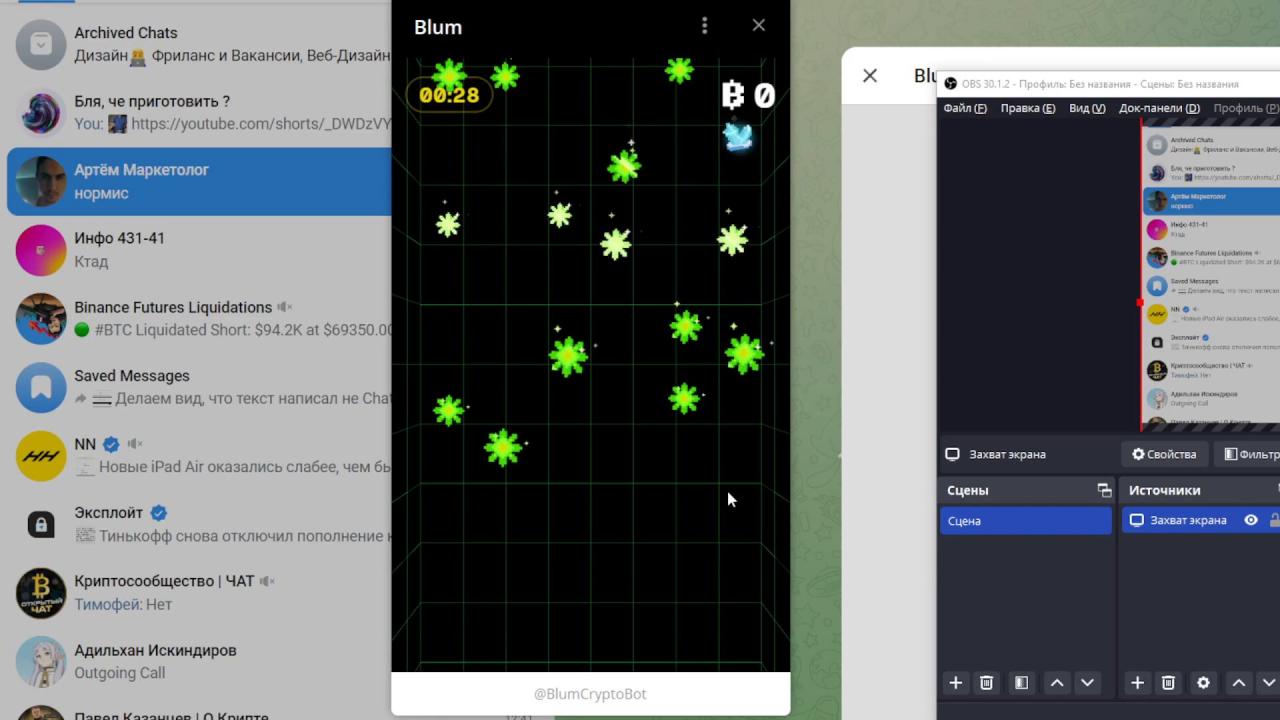
Task: Click the Blum score counter
Action: tap(749, 95)
